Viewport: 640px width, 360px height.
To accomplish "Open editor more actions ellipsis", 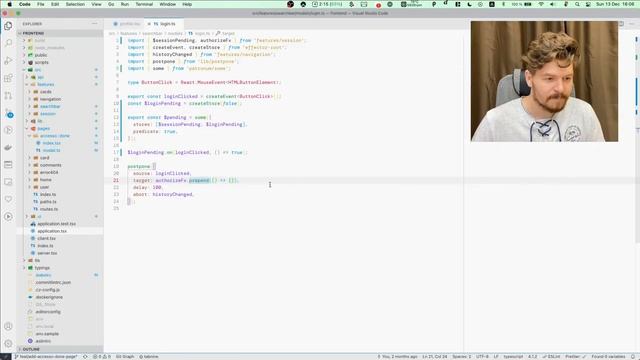I will tap(631, 24).
